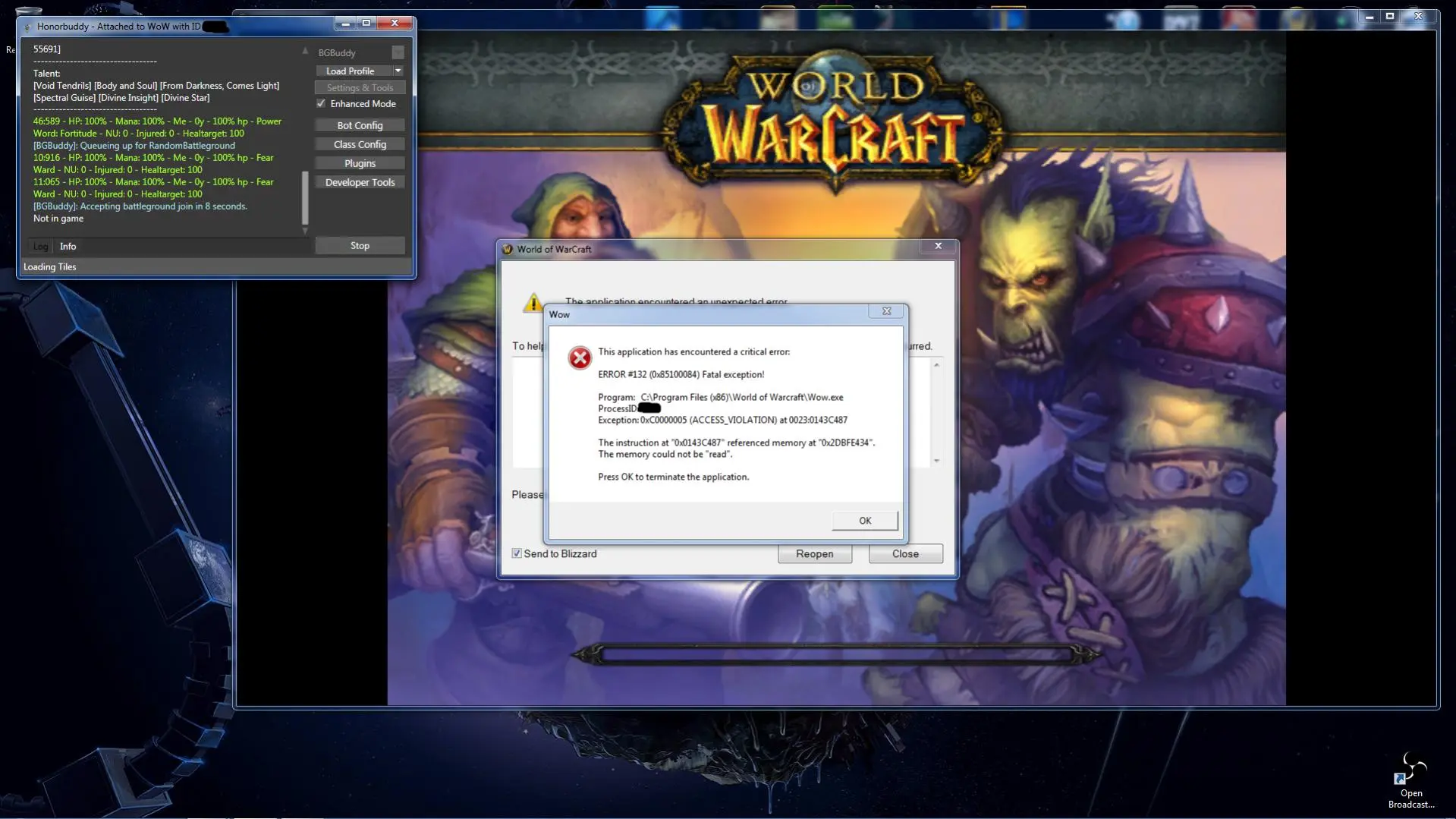This screenshot has height=819, width=1456.
Task: Minimize the Honorbuddy window
Action: (x=345, y=24)
